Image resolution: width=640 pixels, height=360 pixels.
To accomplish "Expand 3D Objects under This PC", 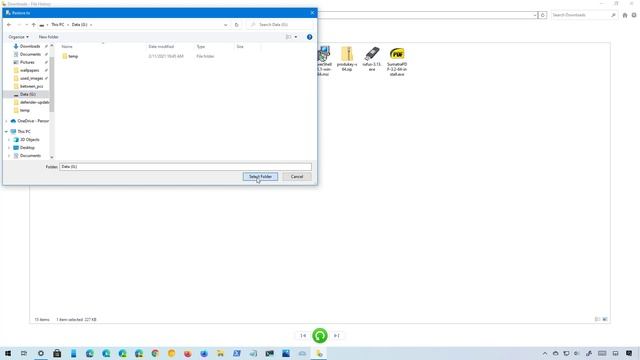I will pyautogui.click(x=9, y=140).
